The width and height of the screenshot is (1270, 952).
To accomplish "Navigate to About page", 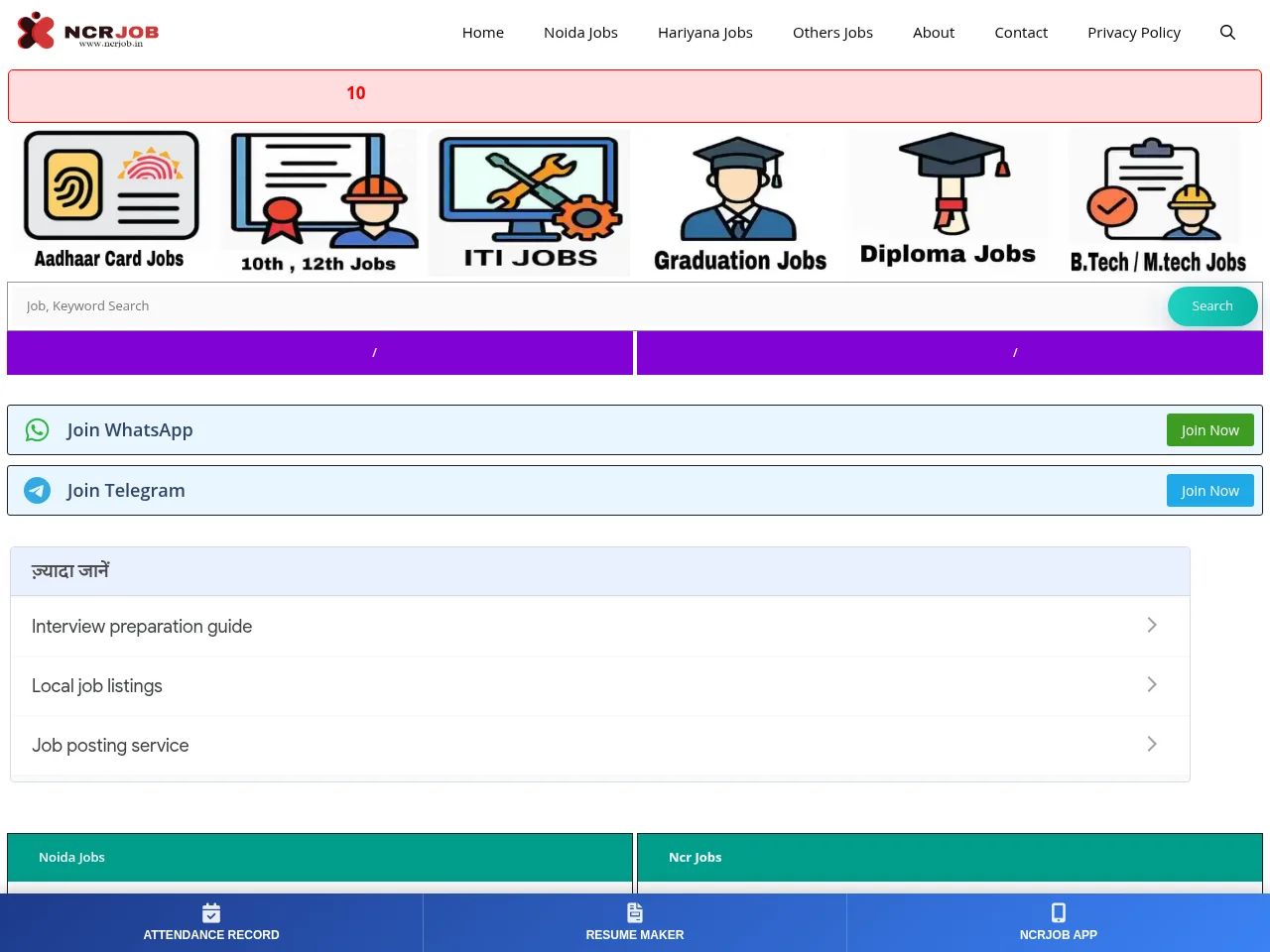I will (x=934, y=33).
